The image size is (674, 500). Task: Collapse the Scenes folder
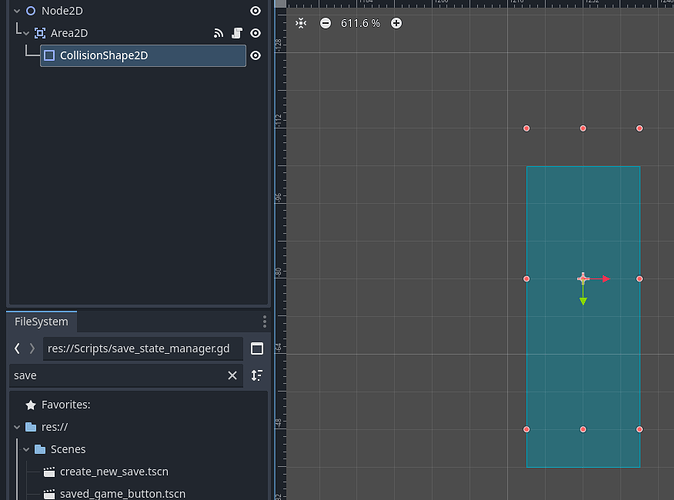(26, 450)
